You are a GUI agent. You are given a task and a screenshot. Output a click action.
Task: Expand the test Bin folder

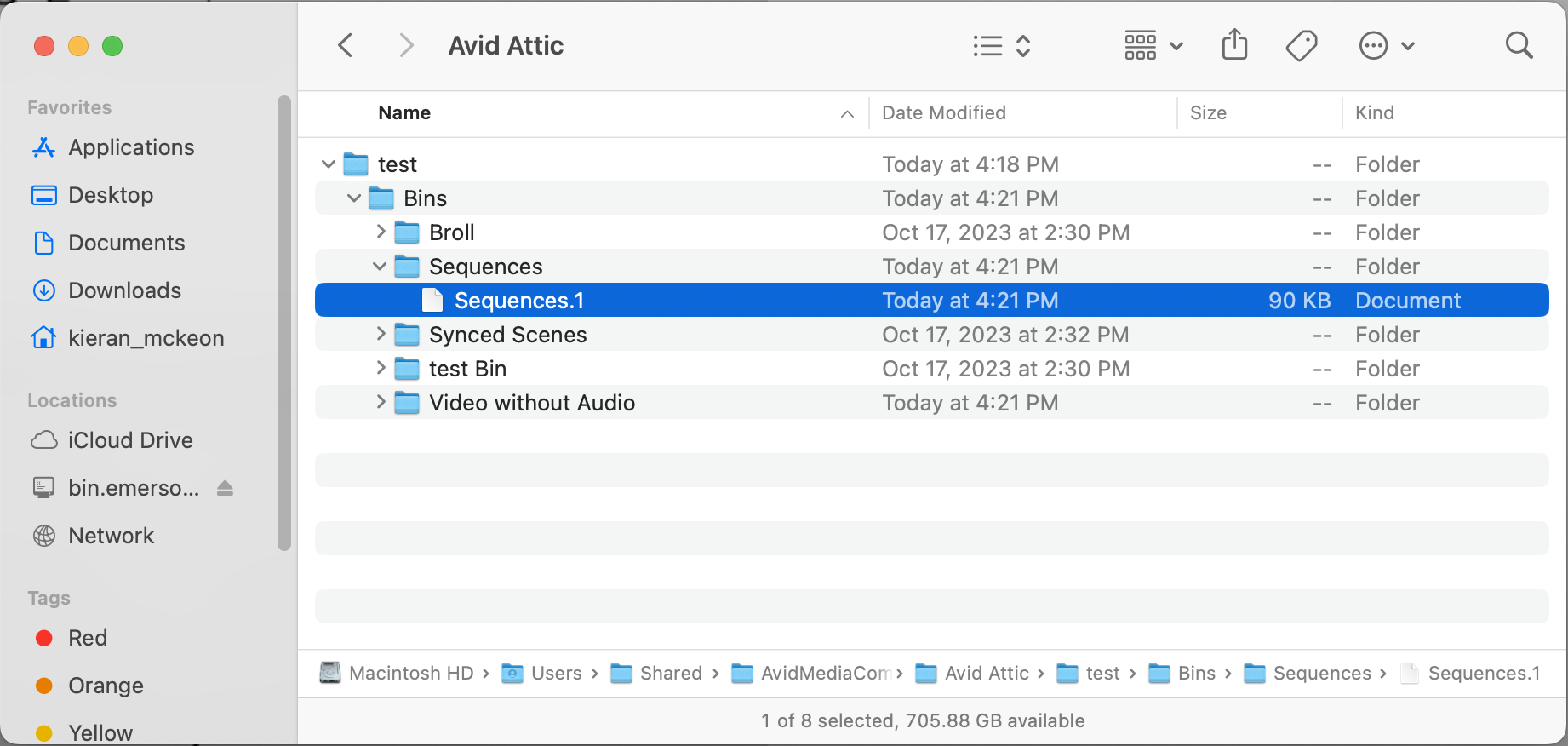point(381,368)
